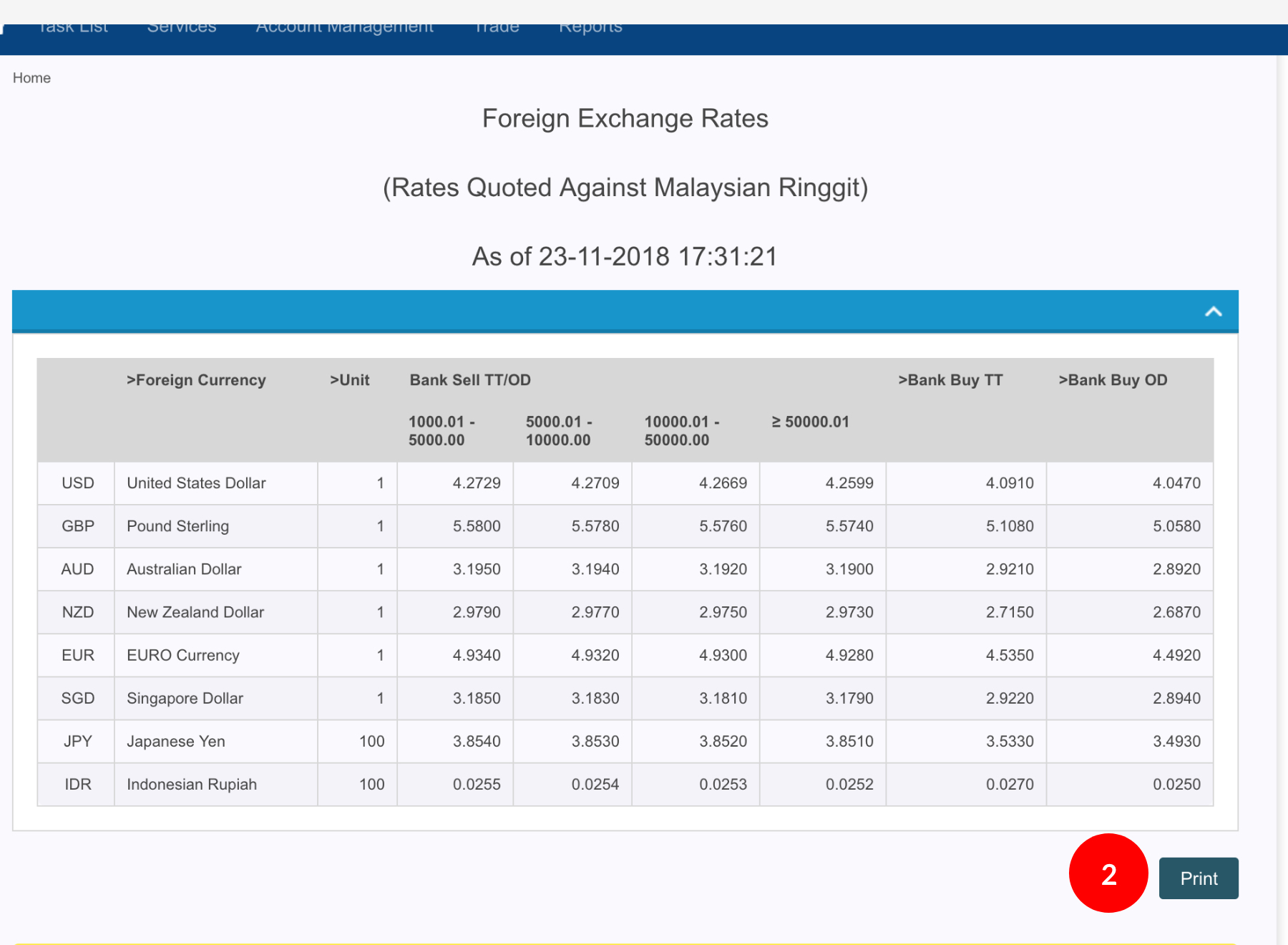The width and height of the screenshot is (1288, 945).
Task: Click the Bank Sell TT/OD header
Action: coord(470,380)
